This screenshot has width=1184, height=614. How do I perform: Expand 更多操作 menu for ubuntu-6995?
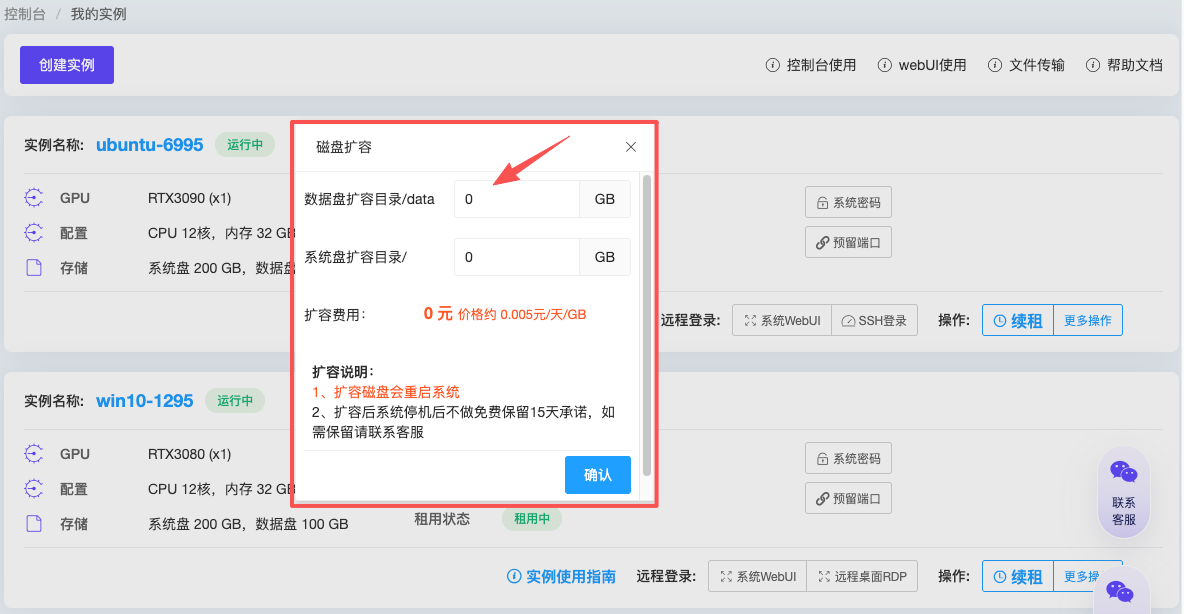click(x=1087, y=321)
